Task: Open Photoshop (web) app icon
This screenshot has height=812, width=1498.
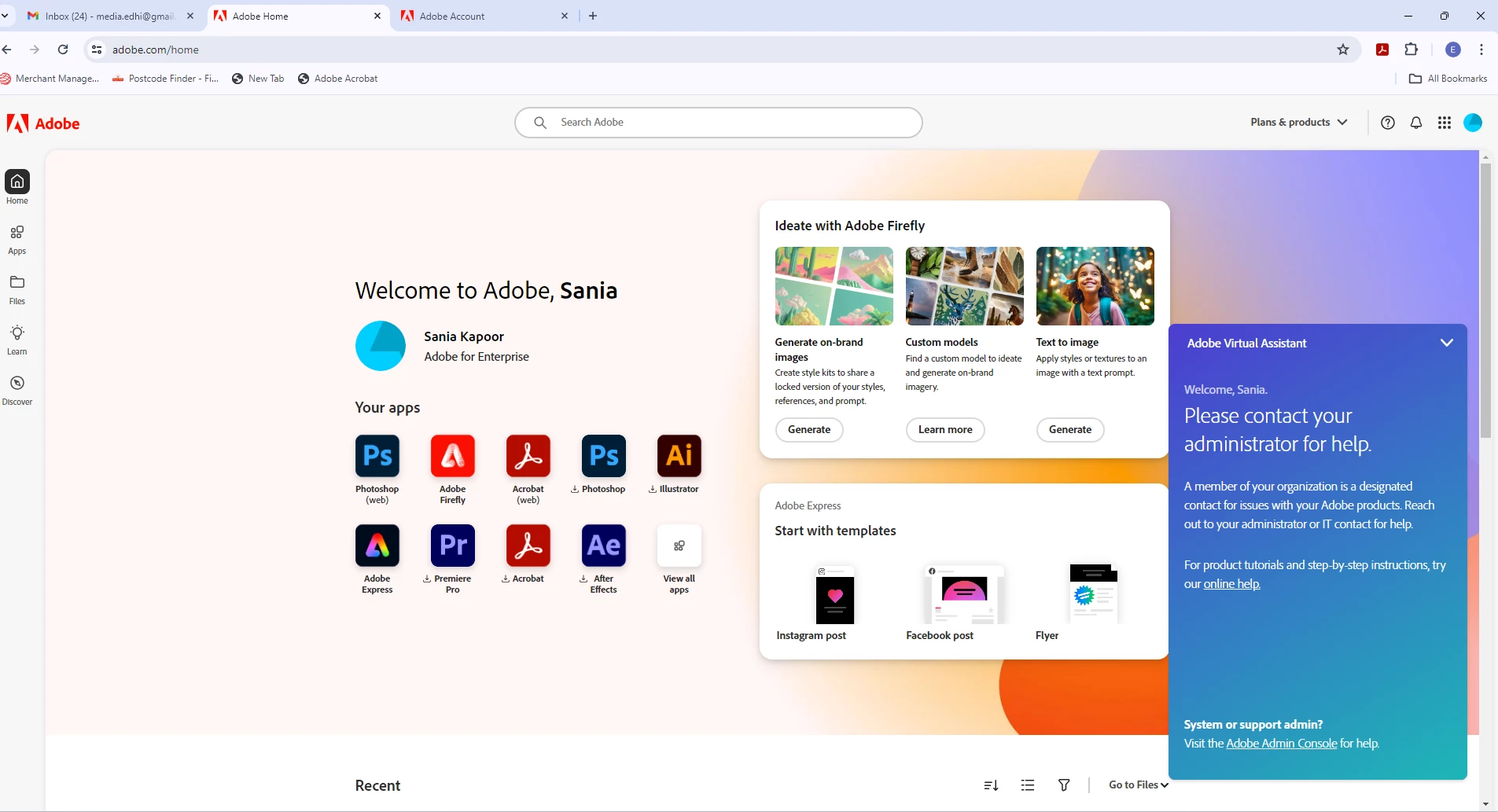Action: (x=377, y=456)
